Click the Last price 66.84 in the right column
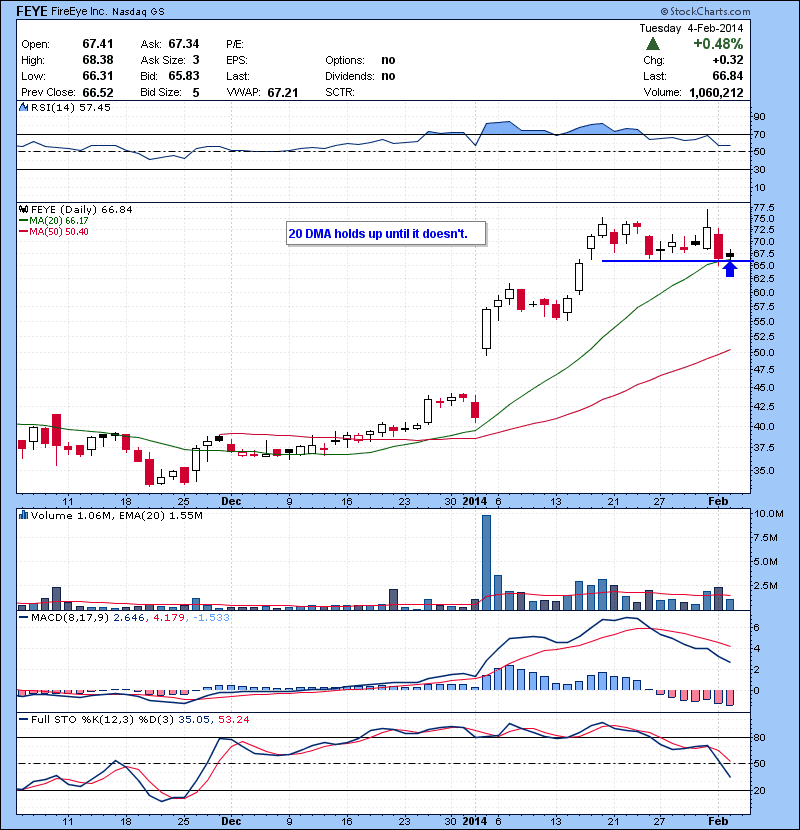The image size is (800, 830). click(x=728, y=76)
